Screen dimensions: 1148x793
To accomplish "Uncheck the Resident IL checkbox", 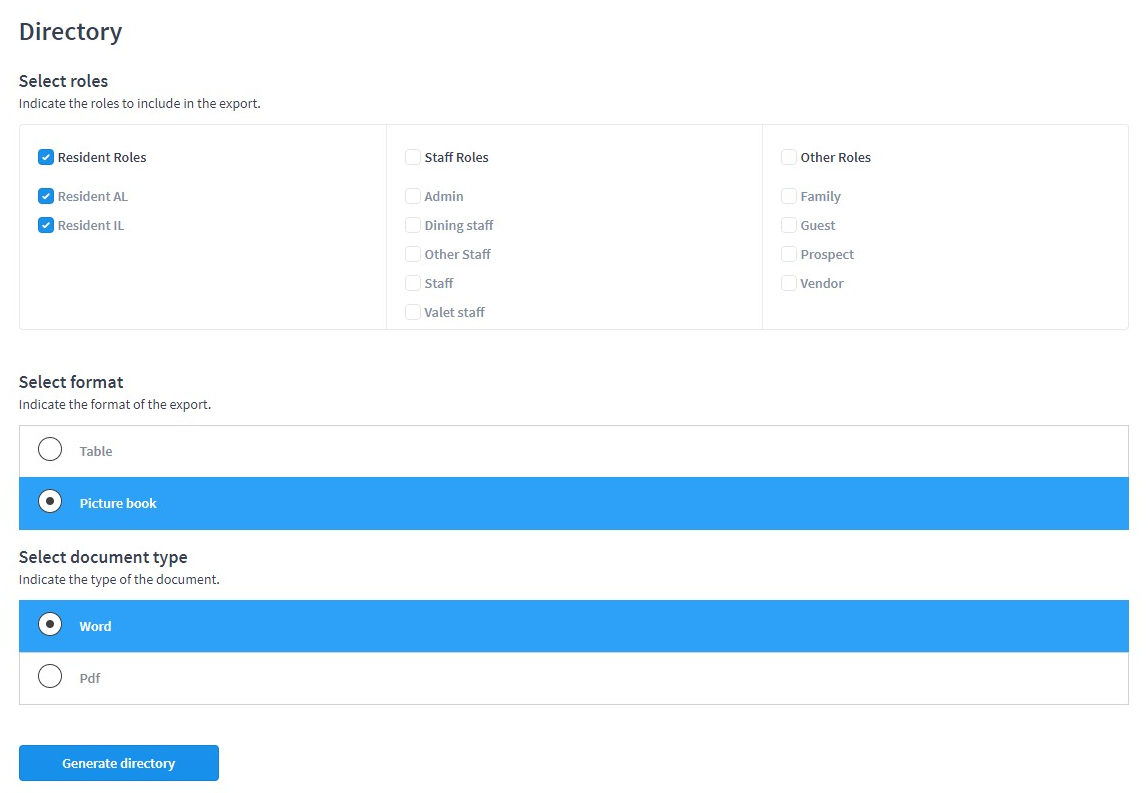I will [x=45, y=226].
